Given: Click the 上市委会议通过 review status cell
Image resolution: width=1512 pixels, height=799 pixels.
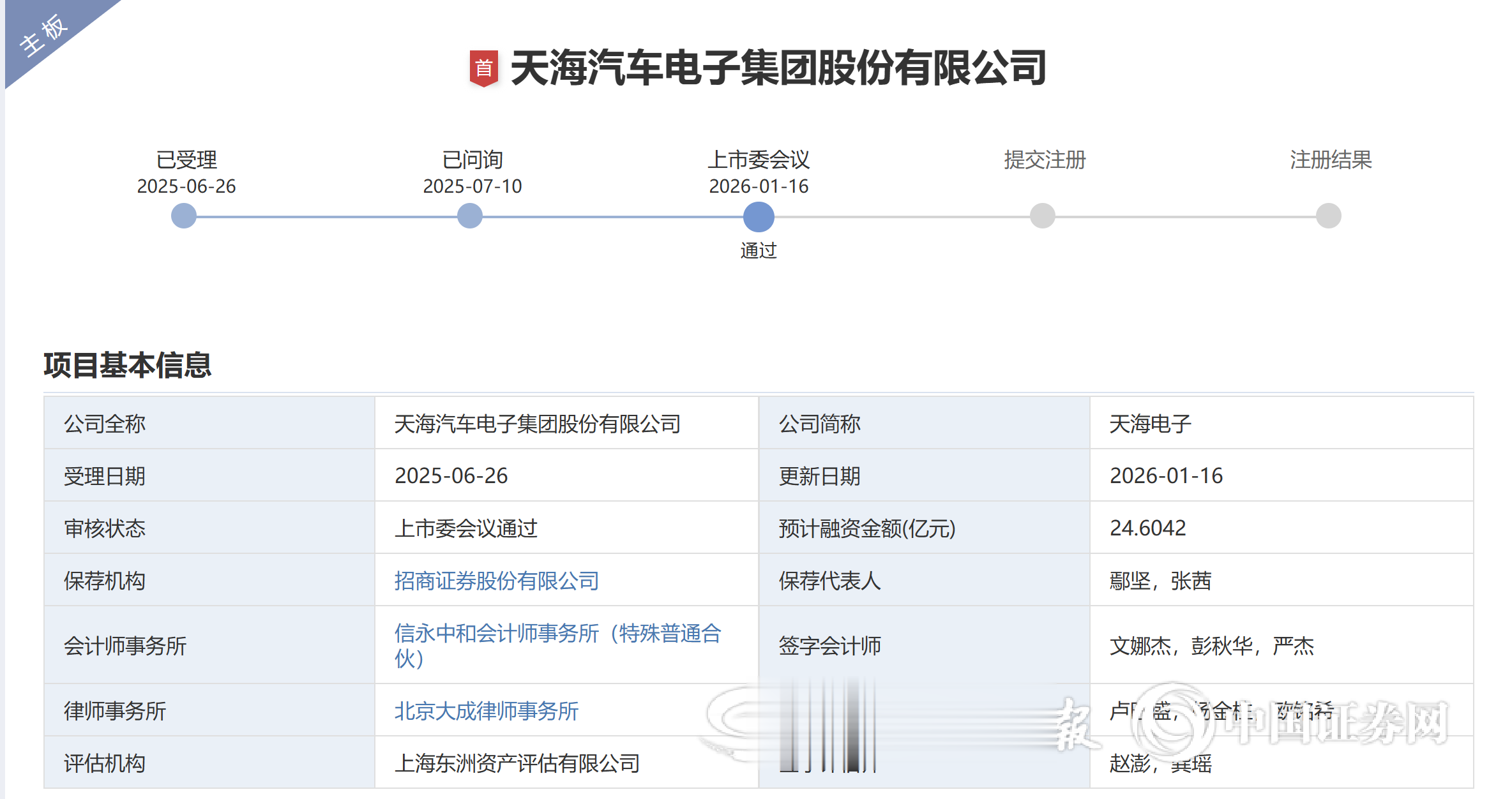Looking at the screenshot, I should click(465, 528).
